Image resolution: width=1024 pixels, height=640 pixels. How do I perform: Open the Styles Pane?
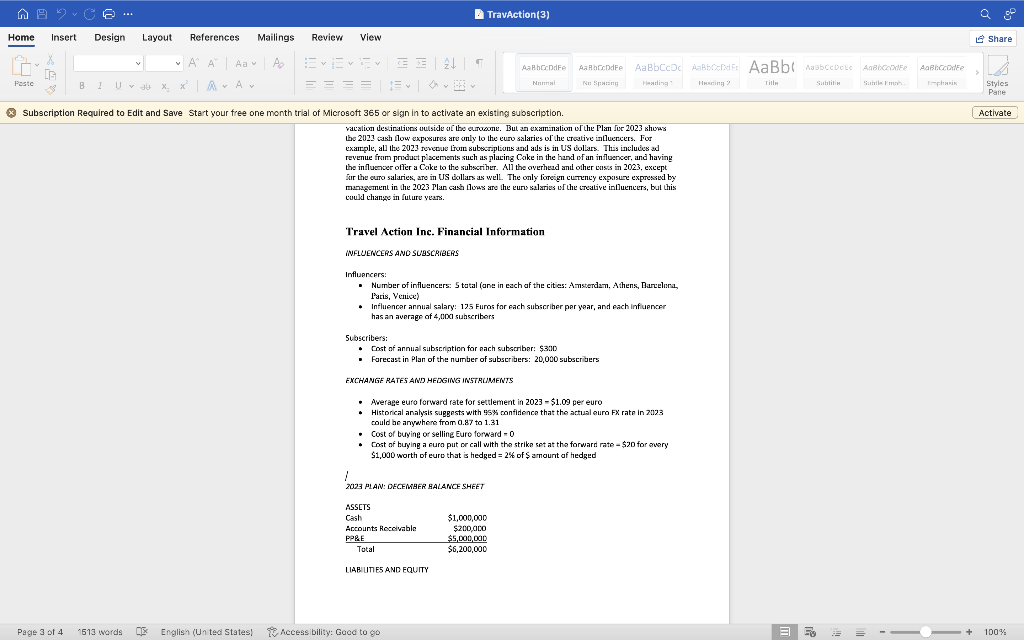point(997,74)
